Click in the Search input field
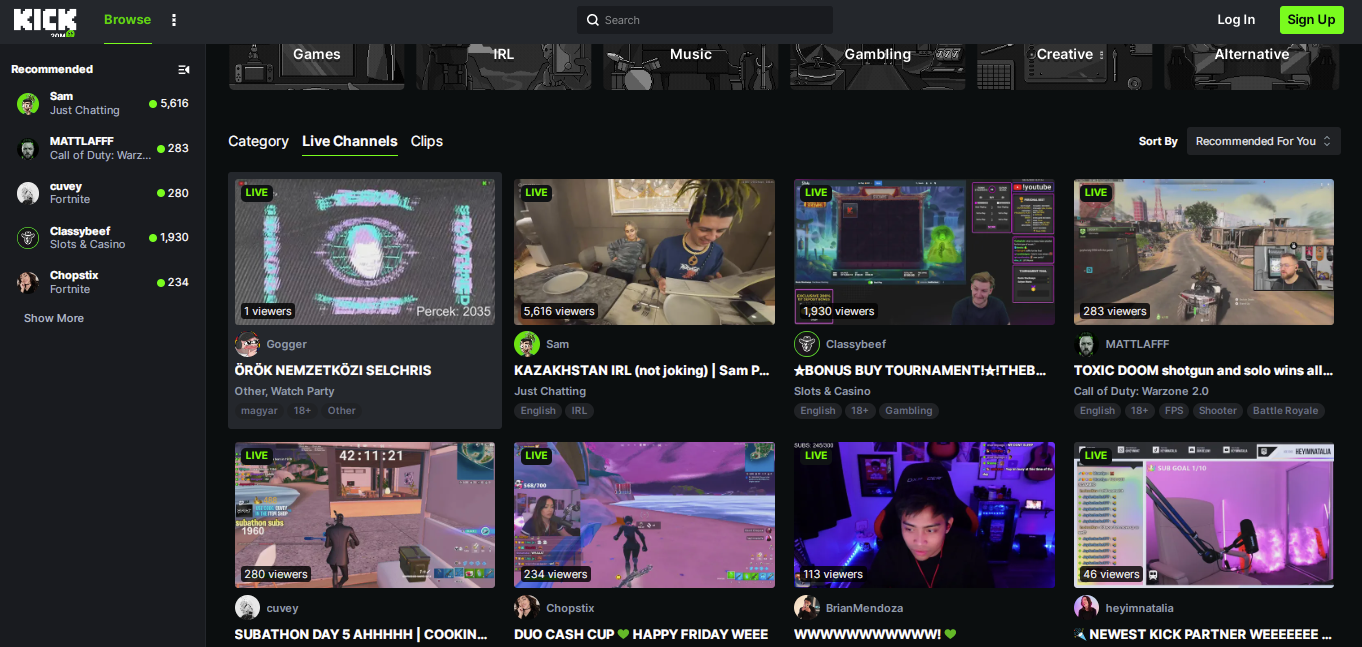The height and width of the screenshot is (647, 1362). pos(705,20)
